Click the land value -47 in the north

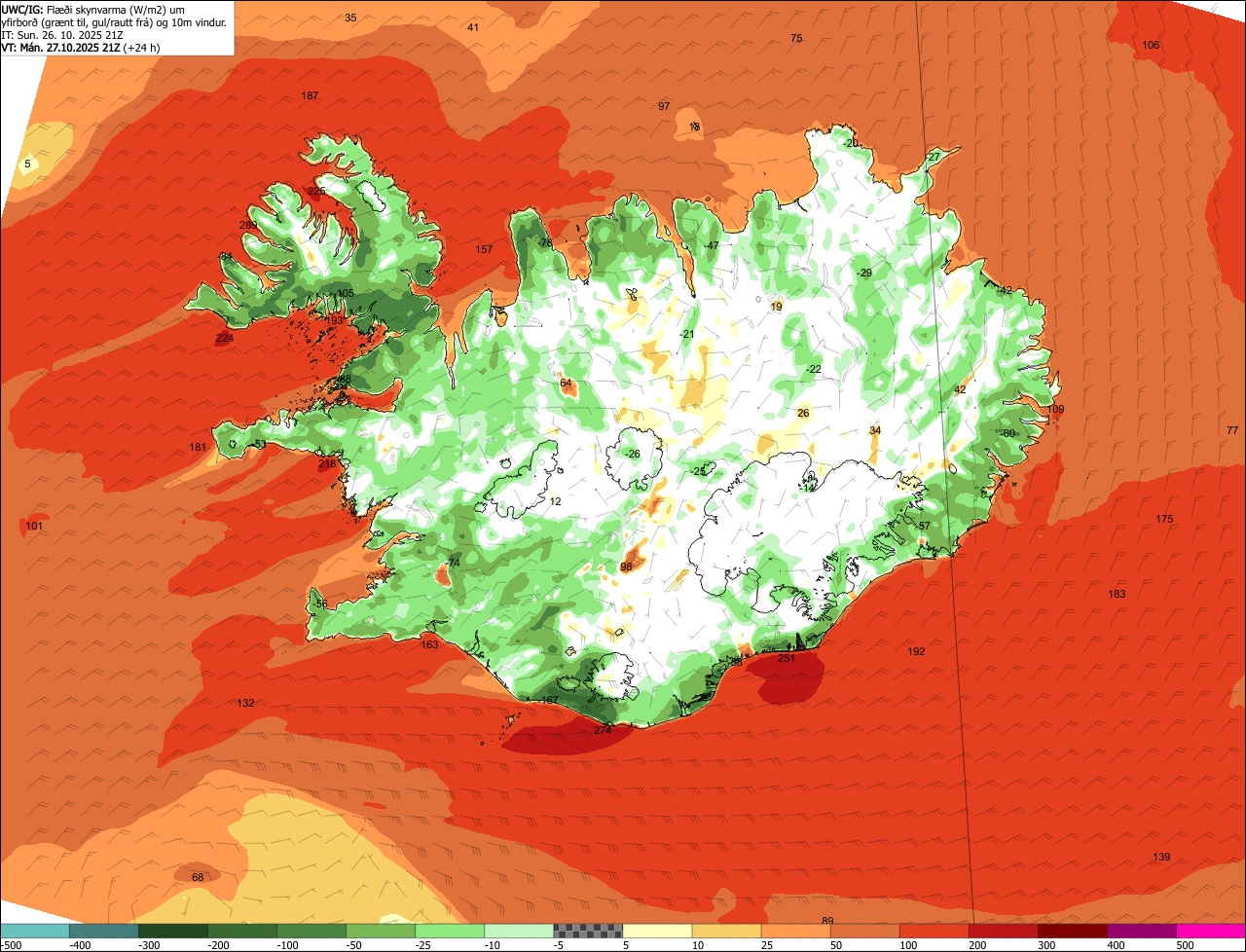pos(711,245)
